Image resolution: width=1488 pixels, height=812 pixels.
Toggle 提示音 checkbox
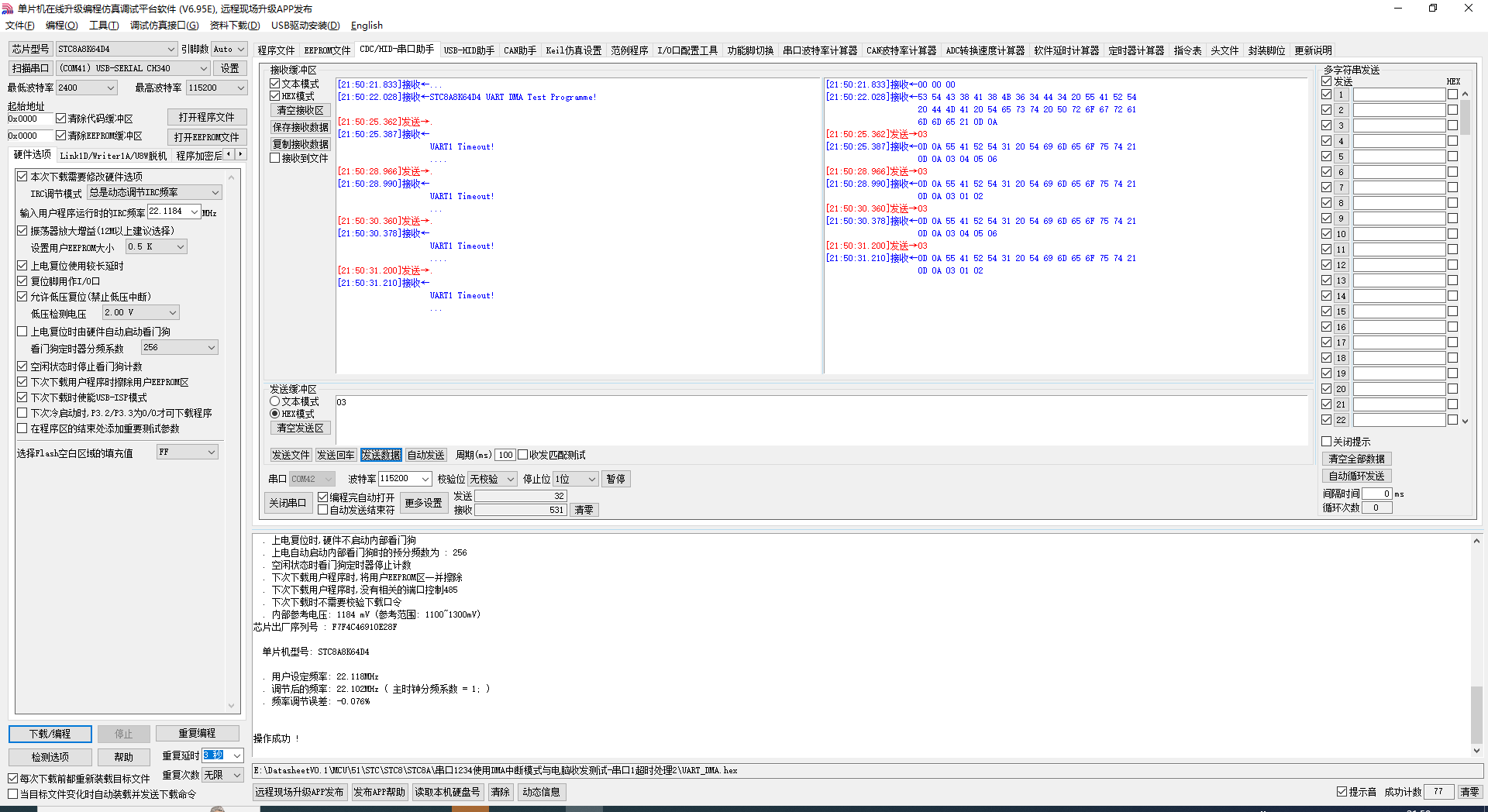coord(1342,792)
